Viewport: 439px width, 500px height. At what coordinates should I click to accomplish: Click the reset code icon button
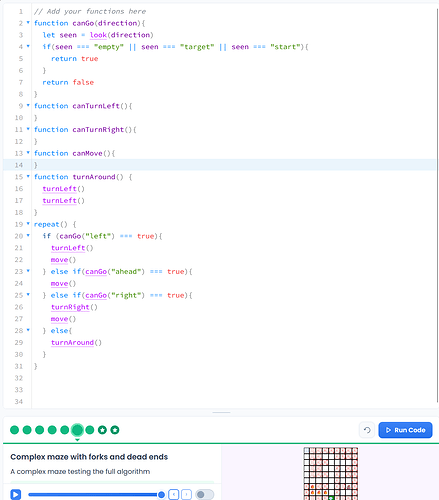(367, 430)
